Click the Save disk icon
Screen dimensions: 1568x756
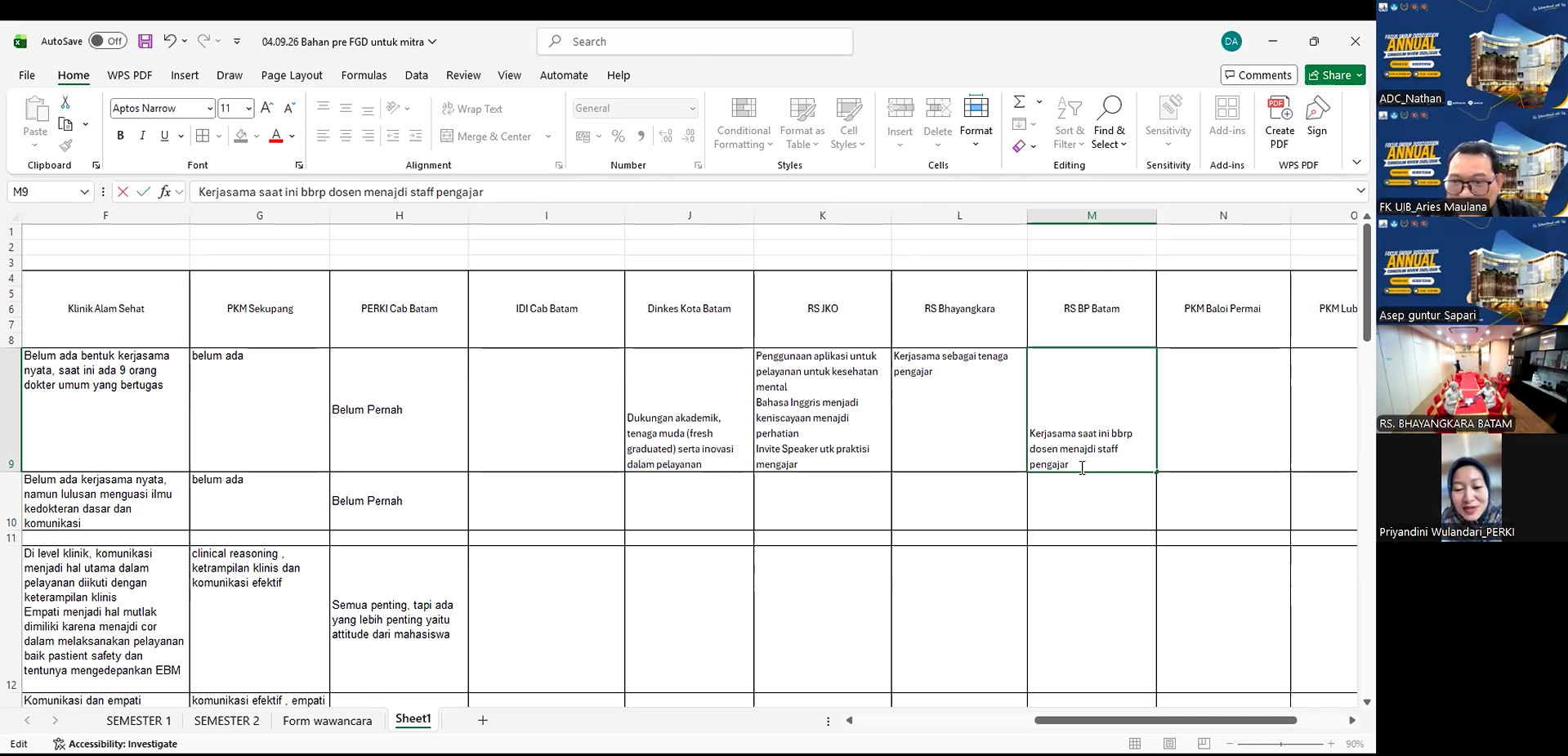145,41
